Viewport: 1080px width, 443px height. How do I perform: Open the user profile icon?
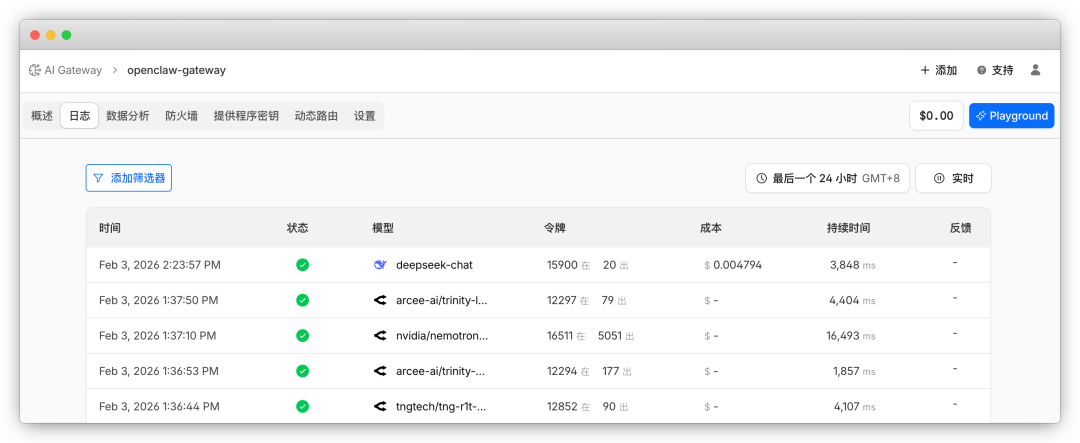[x=1035, y=70]
